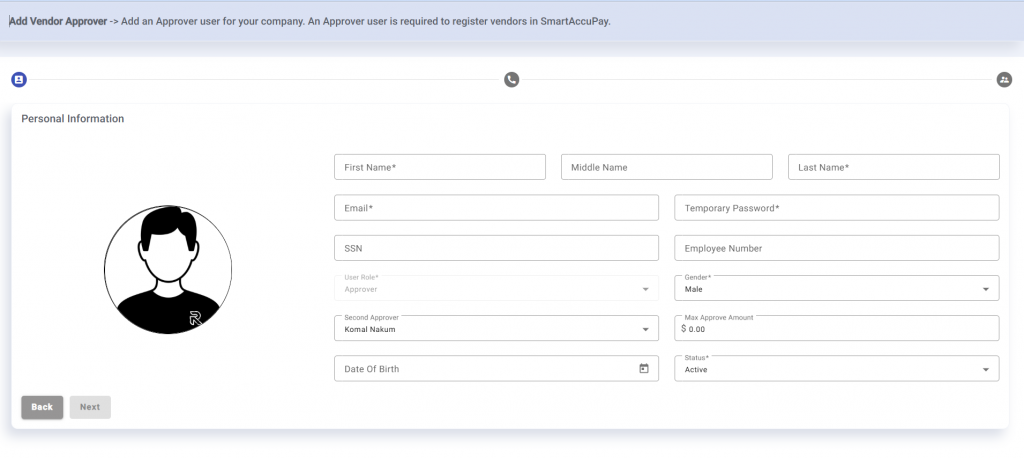Open the Second Approver dropdown
Image resolution: width=1024 pixels, height=458 pixels.
(496, 328)
